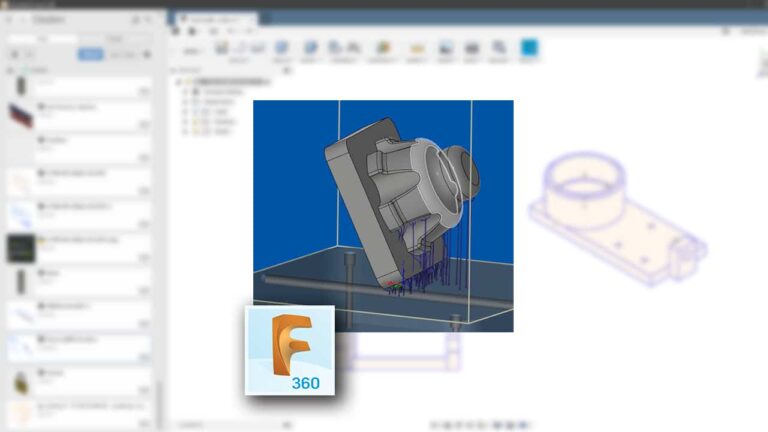Click the Create solid tool icon
This screenshot has height=432, width=768.
click(x=282, y=48)
